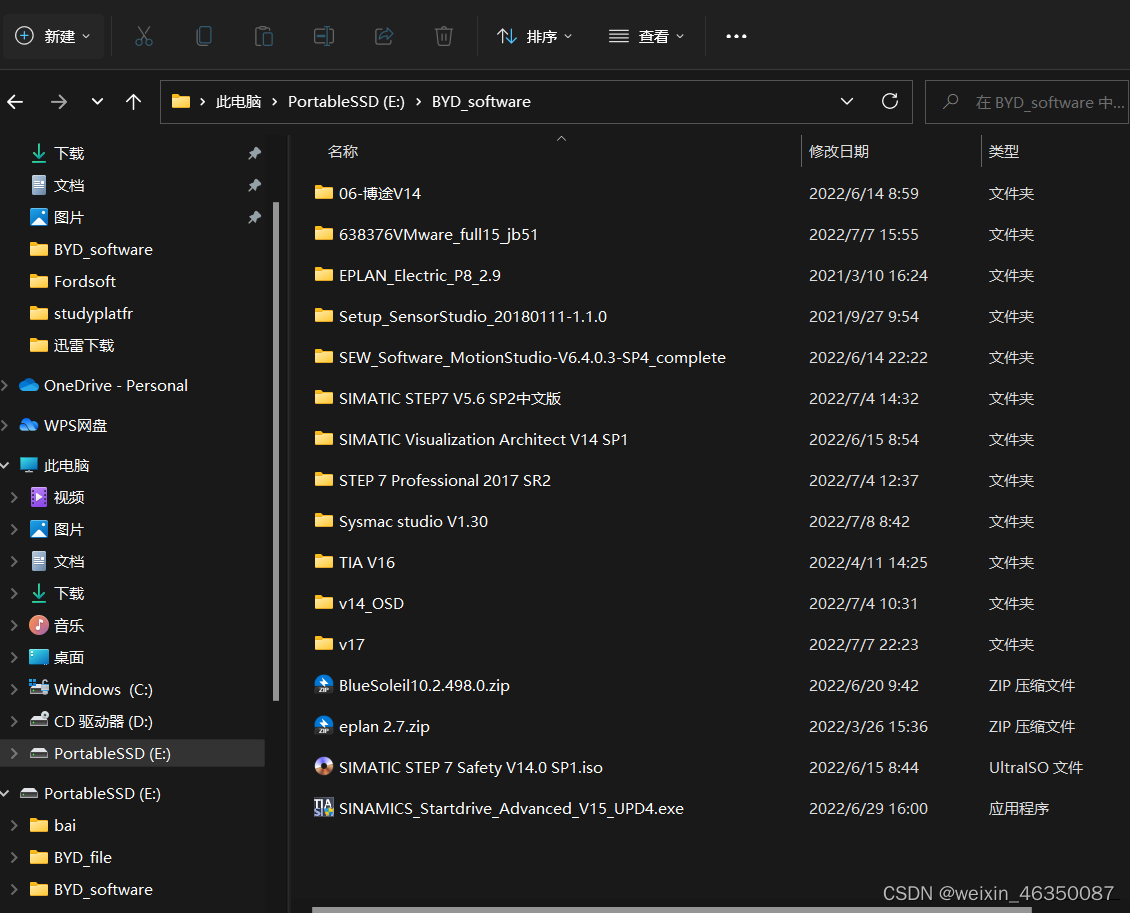Select 音乐 under 此电脑
Viewport: 1130px width, 913px height.
point(69,625)
